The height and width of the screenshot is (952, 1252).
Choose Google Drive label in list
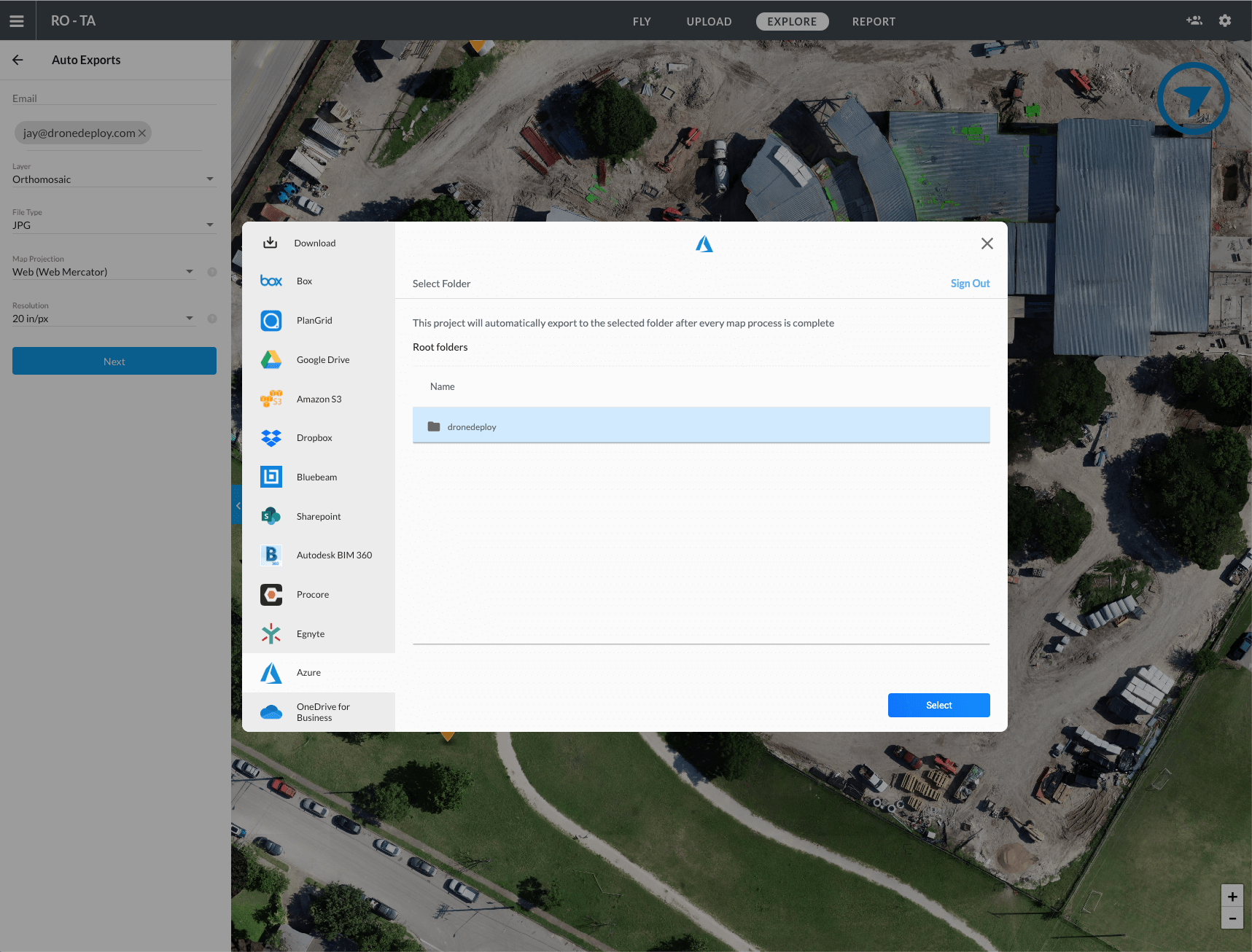tap(323, 359)
